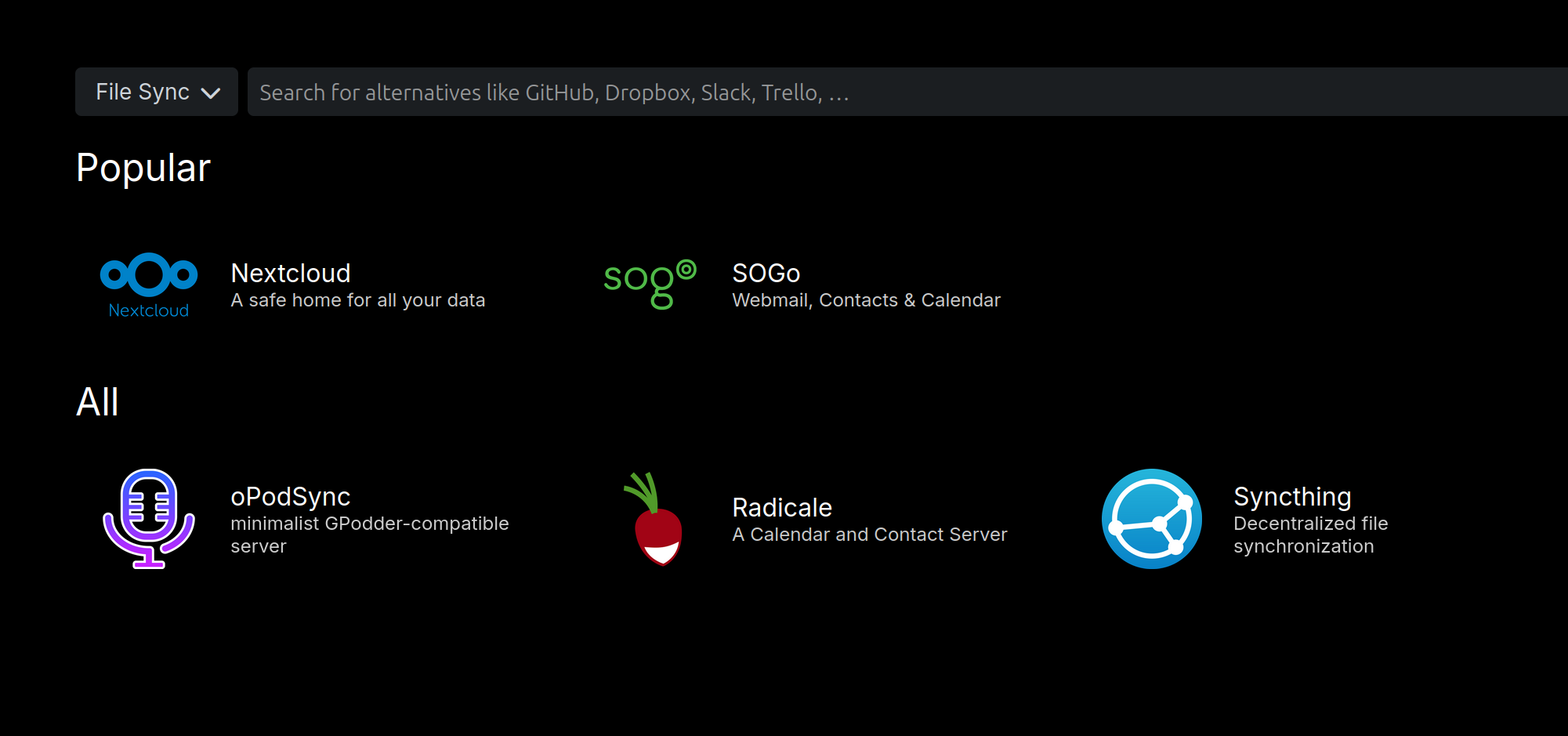
Task: Click the chevron arrow beside File Sync
Action: click(211, 93)
